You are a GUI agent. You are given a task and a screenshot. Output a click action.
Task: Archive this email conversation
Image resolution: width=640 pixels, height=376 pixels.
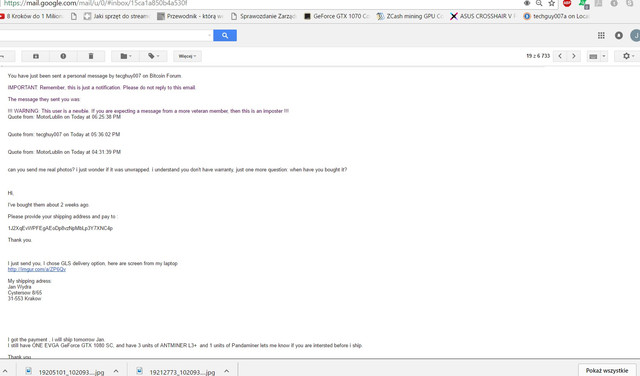click(x=36, y=56)
